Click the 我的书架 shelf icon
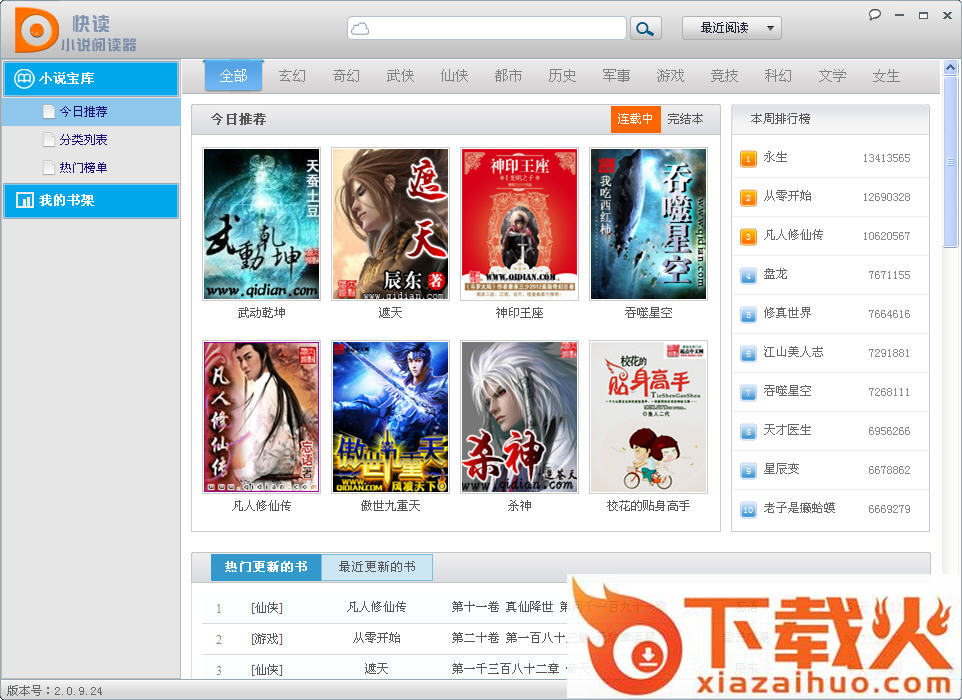 click(x=25, y=200)
